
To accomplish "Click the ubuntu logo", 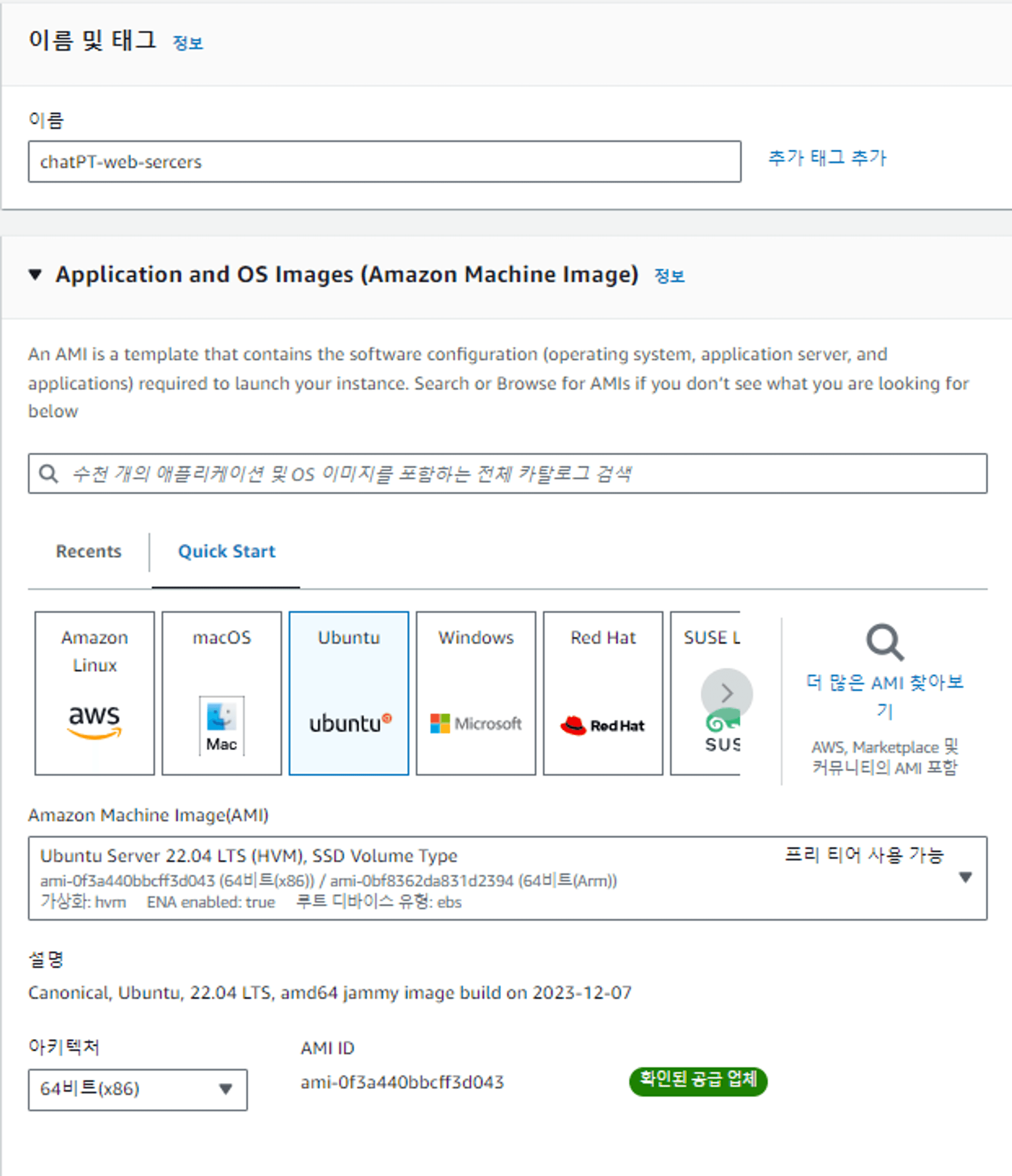I will coord(350,724).
